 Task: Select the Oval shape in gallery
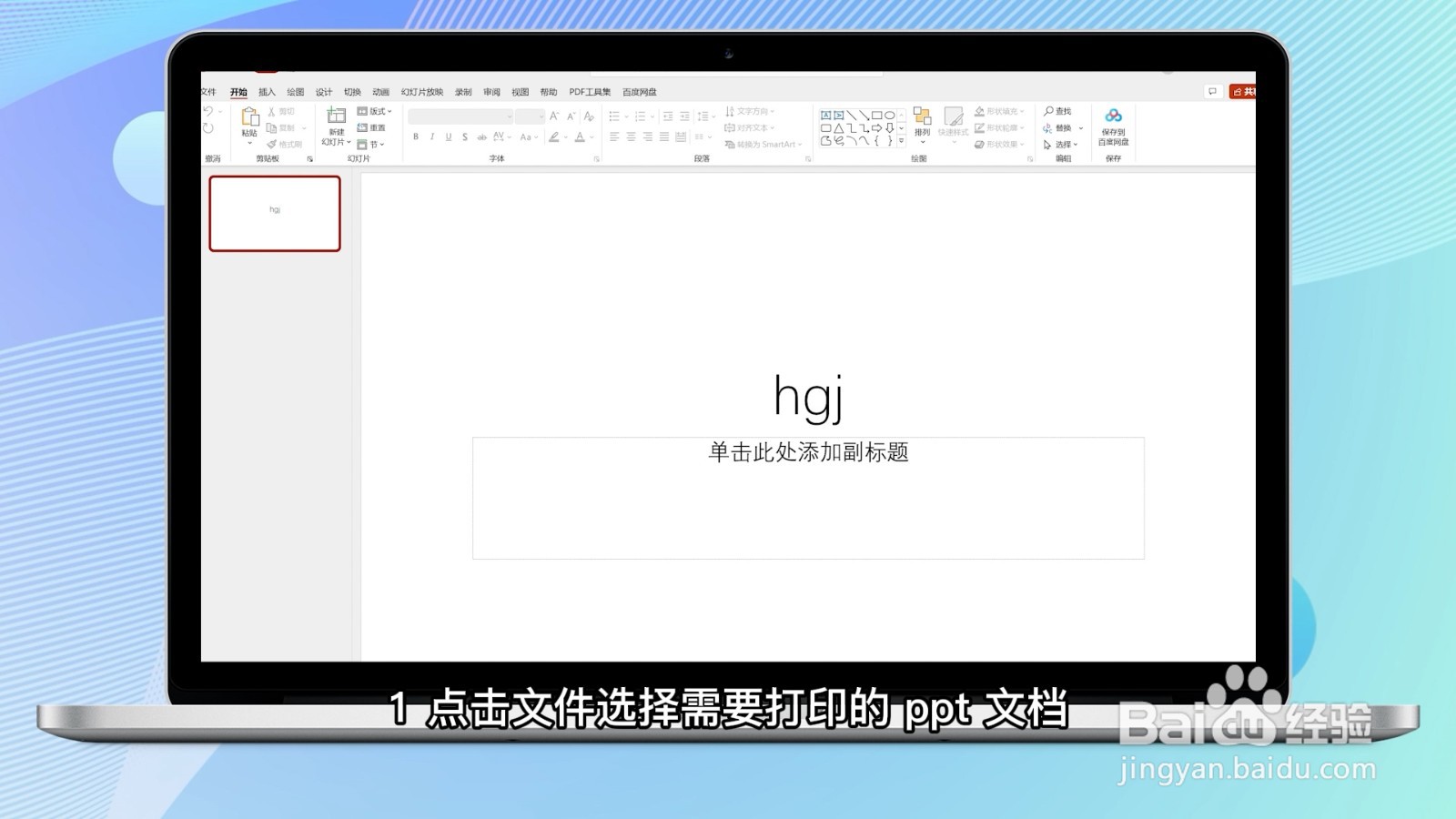(889, 116)
